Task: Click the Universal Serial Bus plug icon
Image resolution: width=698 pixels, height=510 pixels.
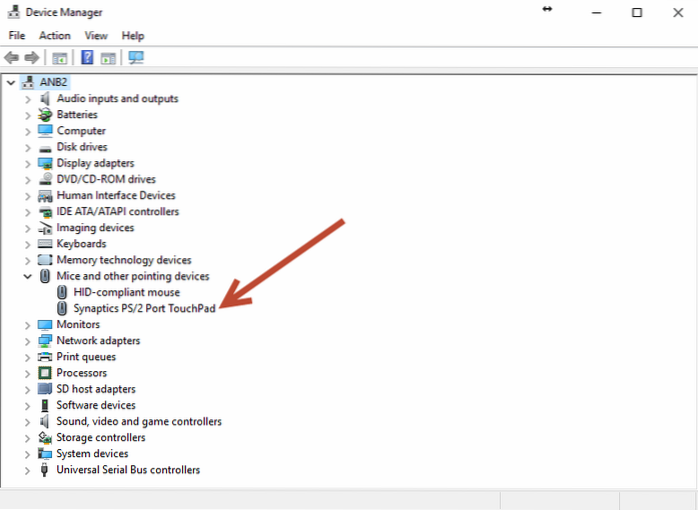Action: [44, 470]
